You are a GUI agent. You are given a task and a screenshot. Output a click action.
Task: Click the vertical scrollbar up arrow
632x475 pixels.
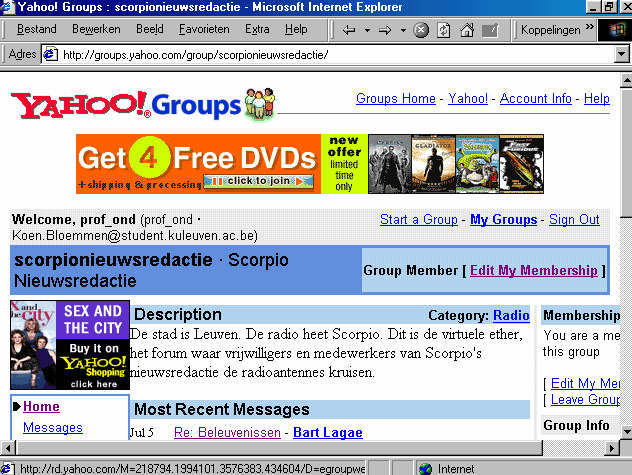tap(626, 80)
